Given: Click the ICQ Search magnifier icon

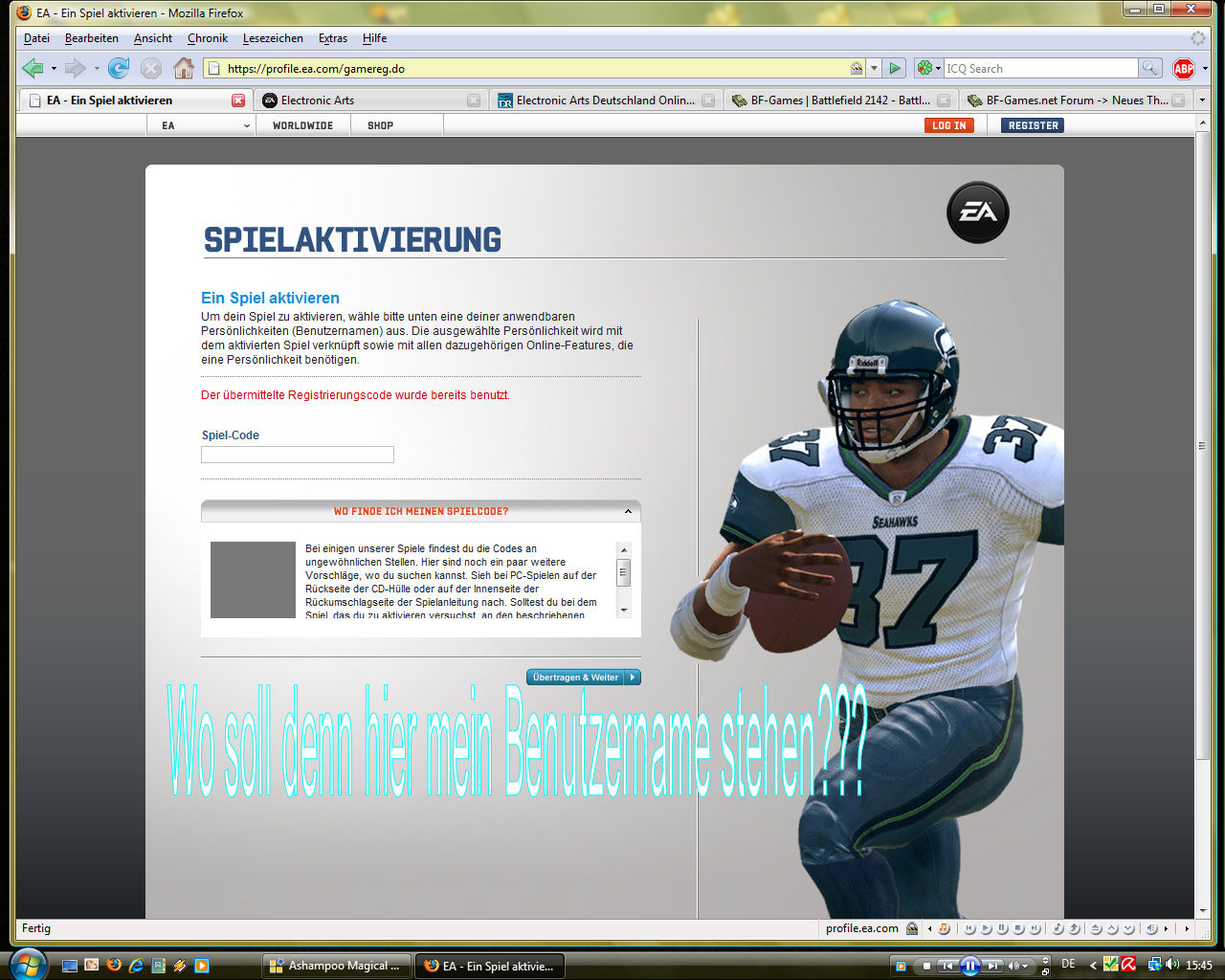Looking at the screenshot, I should point(1150,68).
